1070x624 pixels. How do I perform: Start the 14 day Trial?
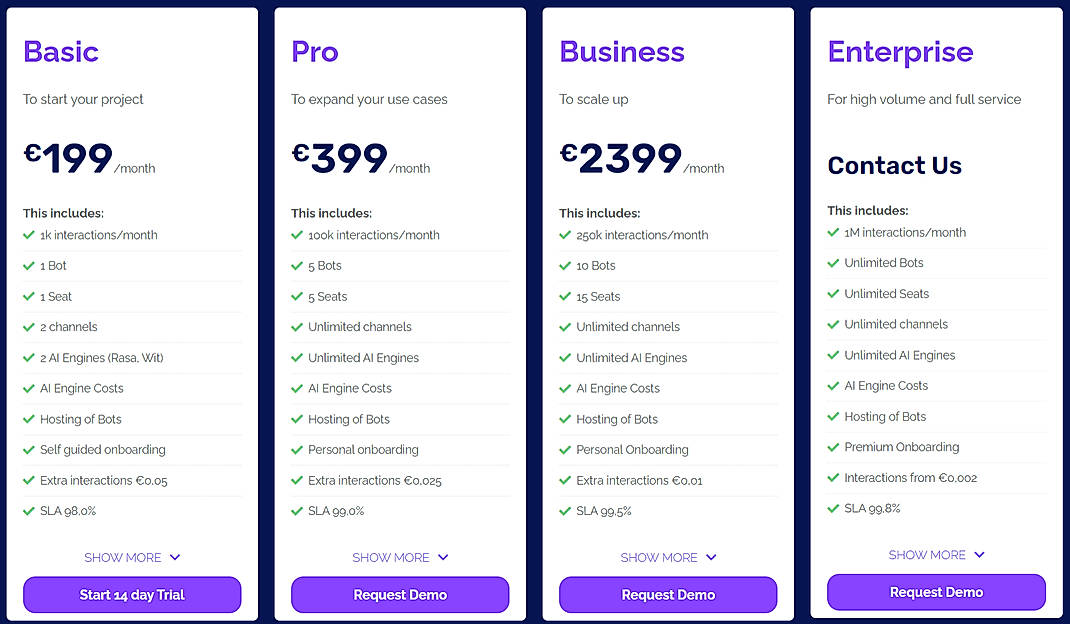click(131, 594)
